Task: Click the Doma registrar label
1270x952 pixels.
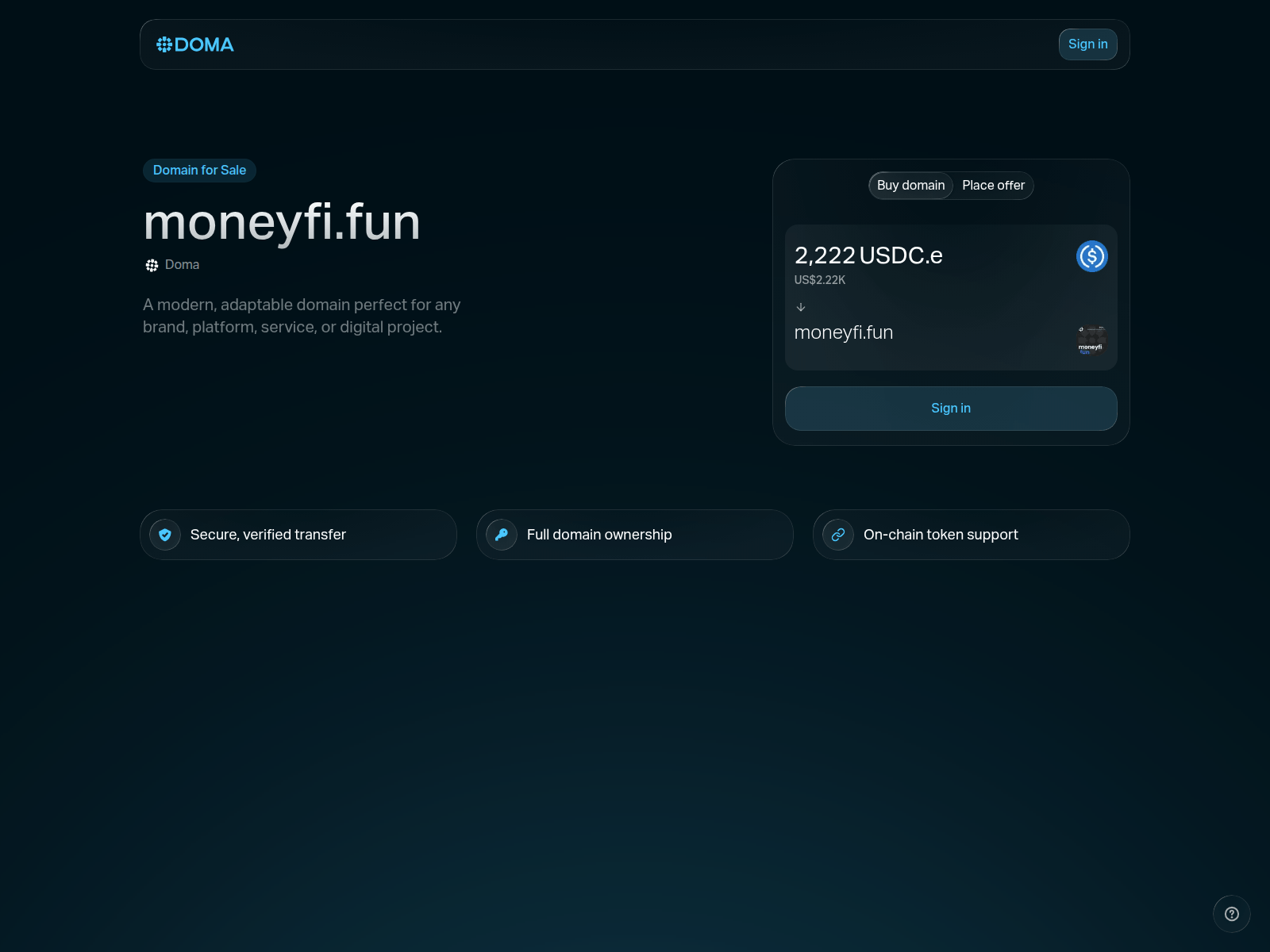Action: coord(182,265)
